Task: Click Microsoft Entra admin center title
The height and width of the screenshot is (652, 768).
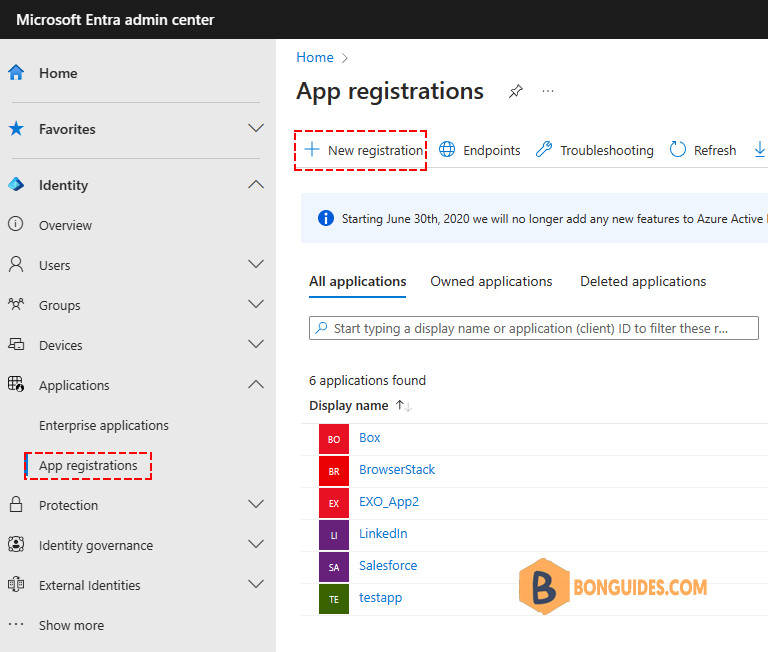Action: coord(115,20)
